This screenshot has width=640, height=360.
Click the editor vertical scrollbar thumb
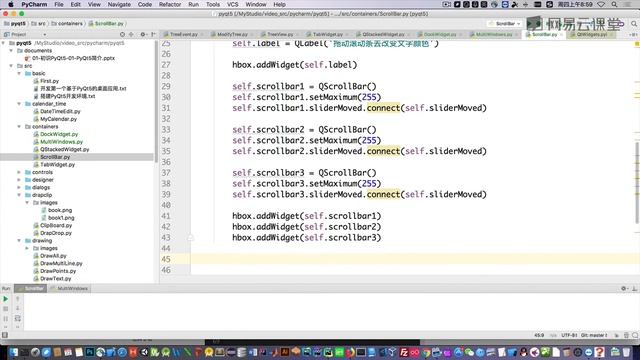[637, 182]
